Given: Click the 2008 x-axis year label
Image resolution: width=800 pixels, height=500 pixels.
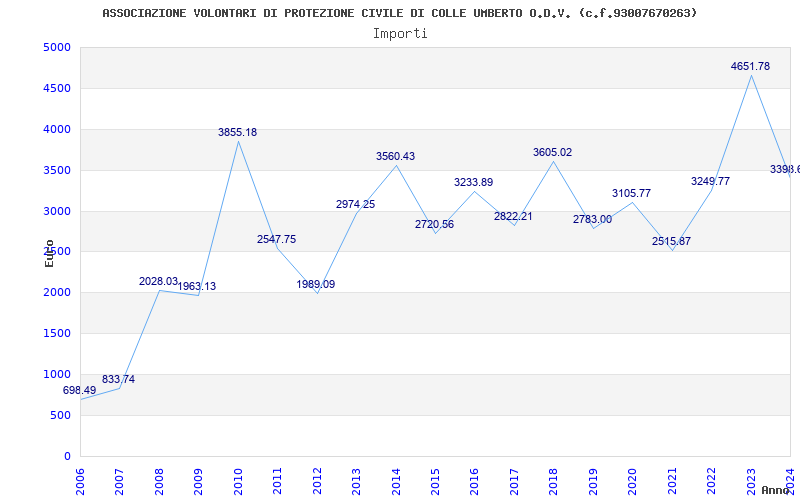Looking at the screenshot, I should (159, 482).
